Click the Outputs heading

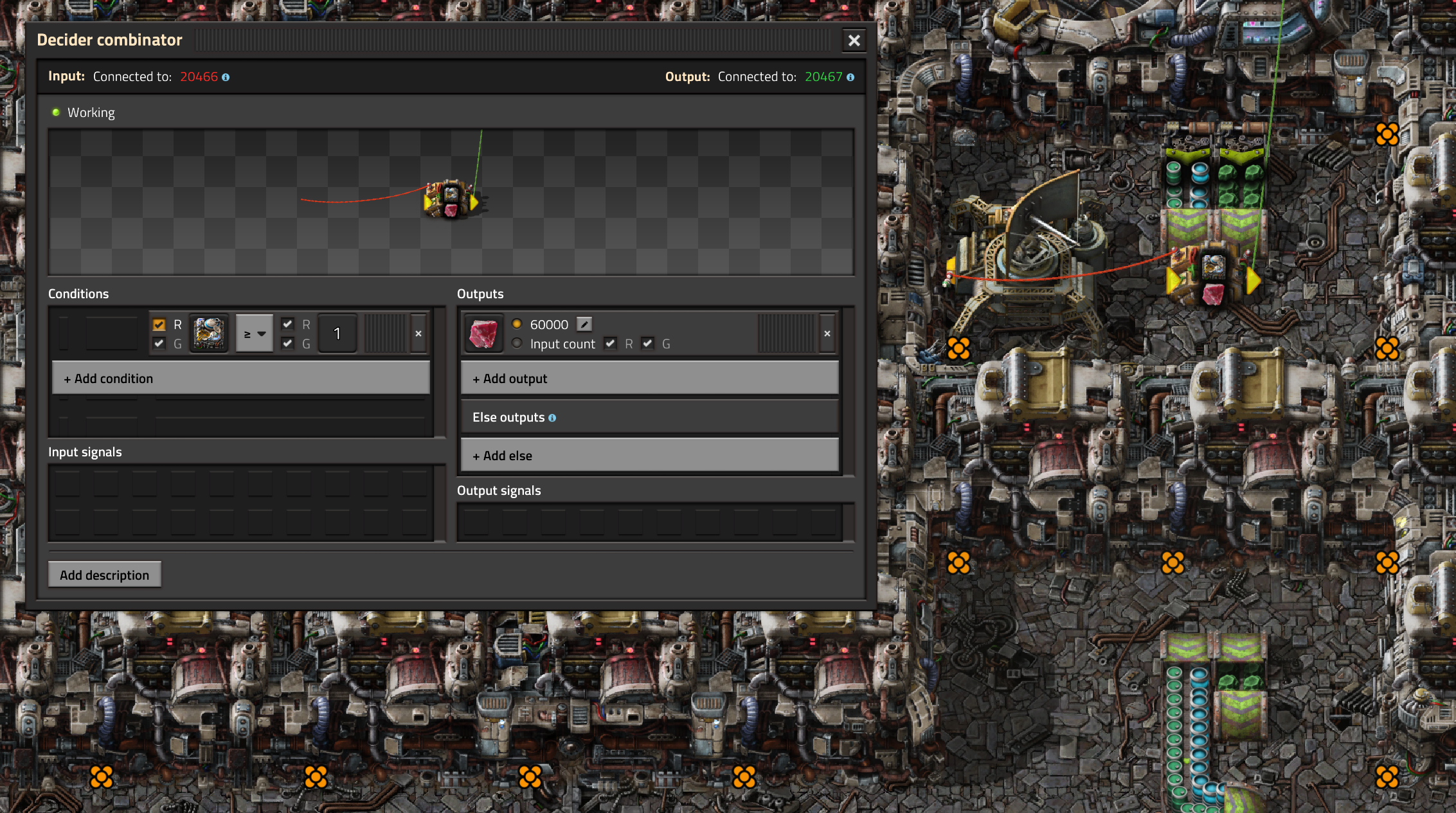pyautogui.click(x=480, y=294)
